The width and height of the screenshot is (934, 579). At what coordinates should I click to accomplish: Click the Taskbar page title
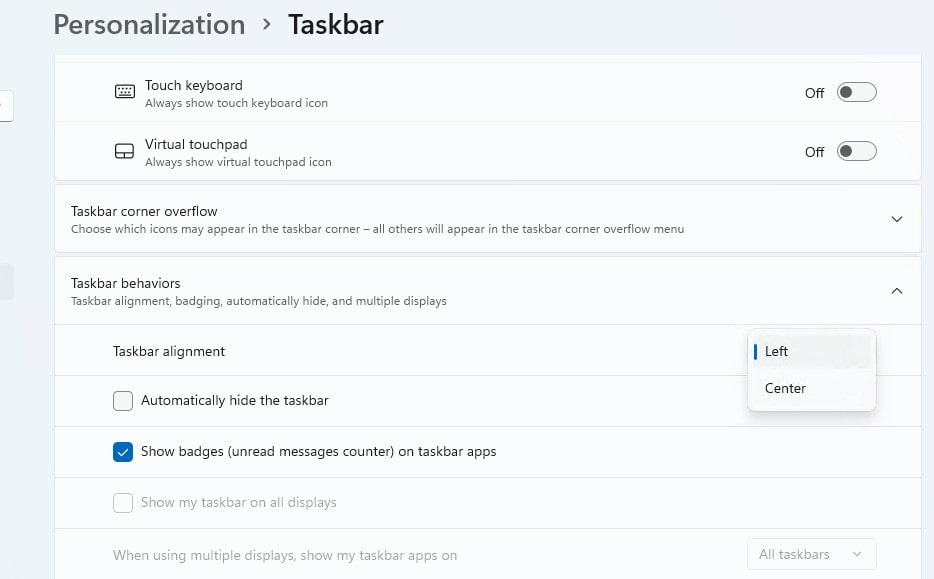[335, 24]
